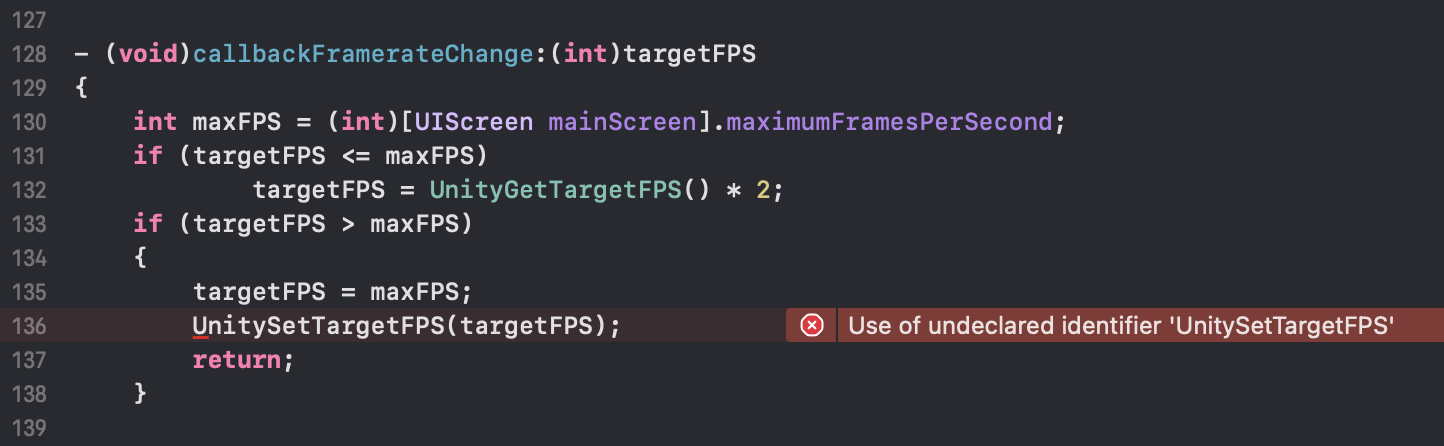Click the maximumFramesPerSecond property
The image size is (1444, 446).
[890, 121]
